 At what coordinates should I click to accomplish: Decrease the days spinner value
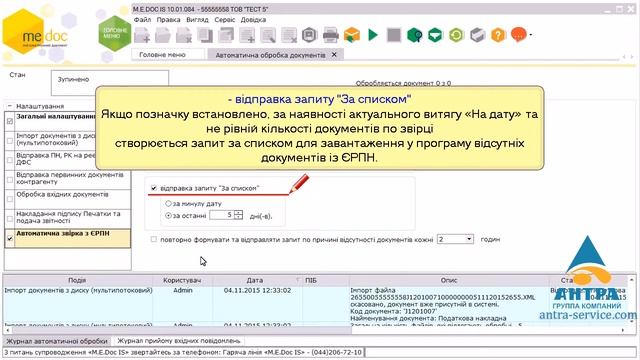[x=238, y=218]
